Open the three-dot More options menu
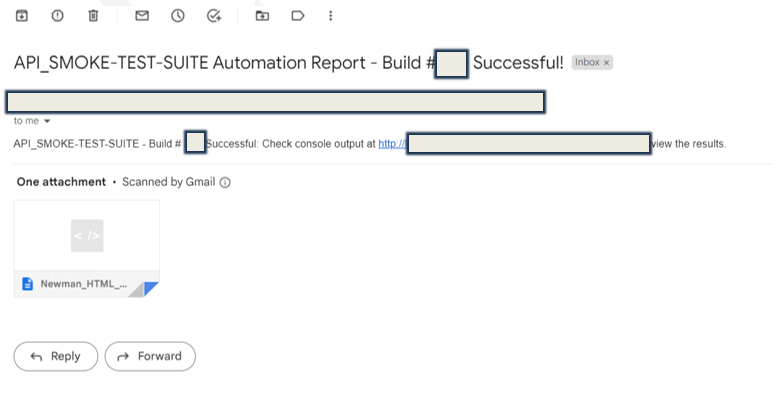This screenshot has height=399, width=784. (330, 16)
